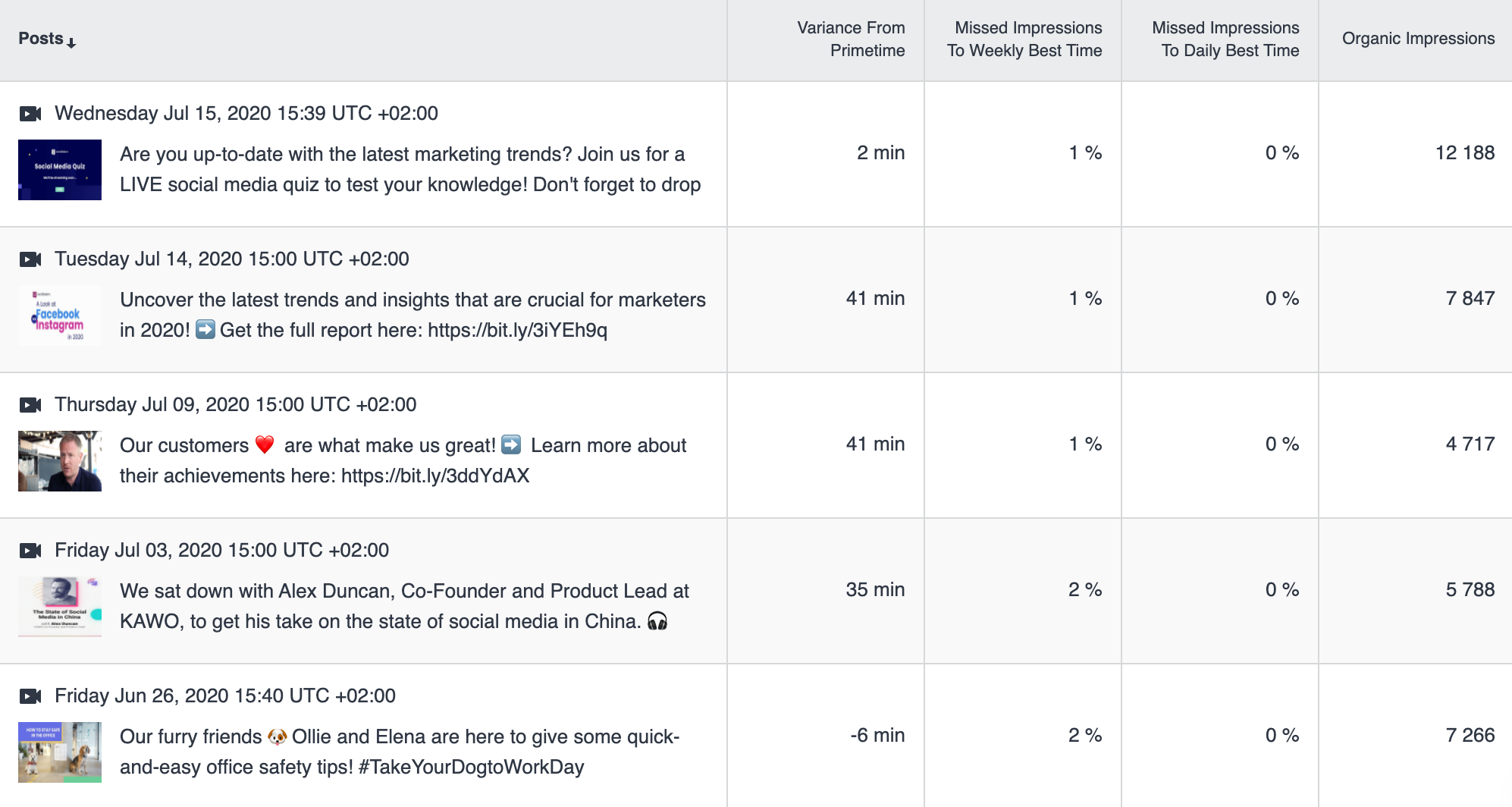This screenshot has width=1512, height=807.
Task: Open the office dogs safety tips thumbnail
Action: [60, 752]
